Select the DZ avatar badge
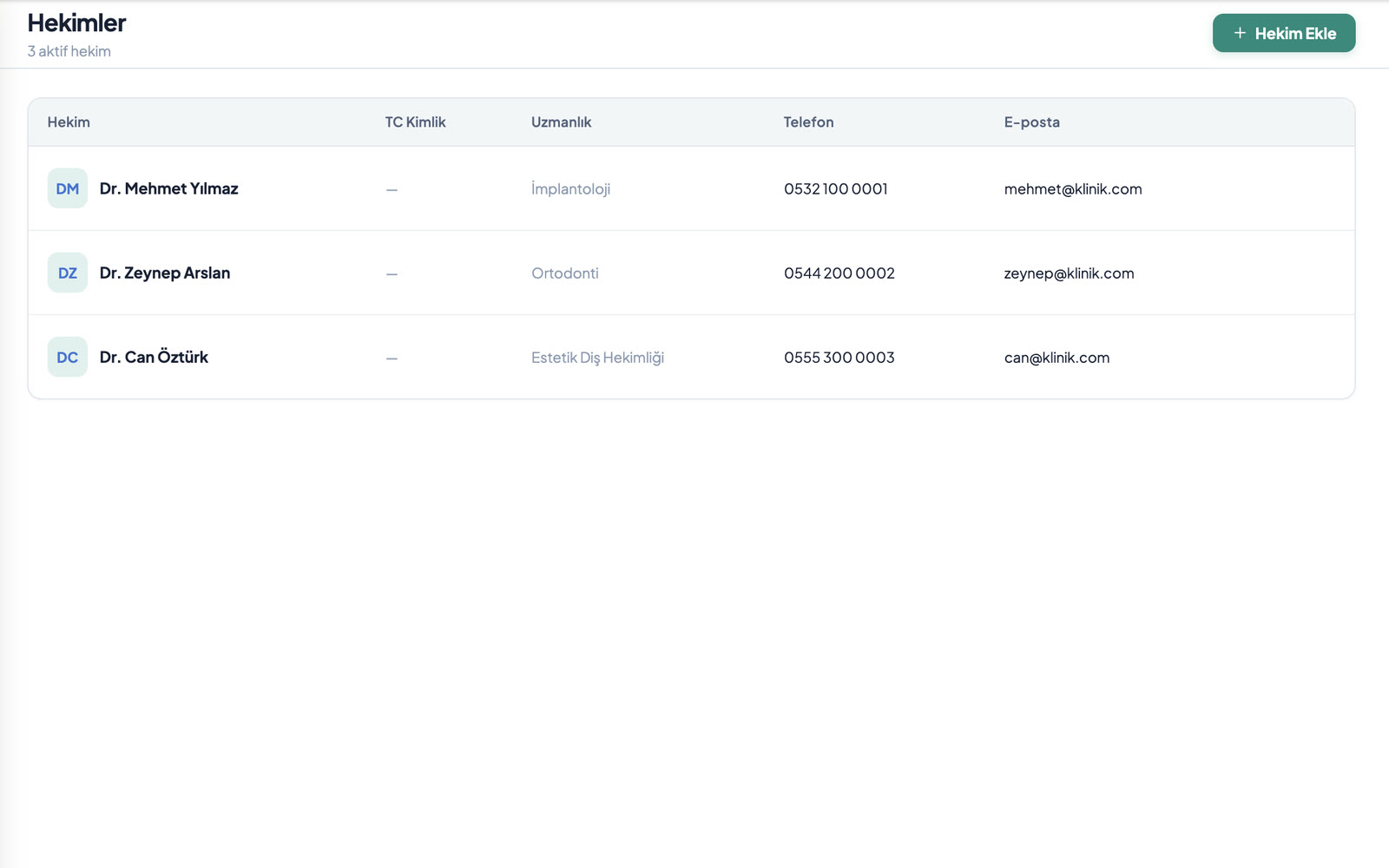The height and width of the screenshot is (868, 1389). (68, 273)
